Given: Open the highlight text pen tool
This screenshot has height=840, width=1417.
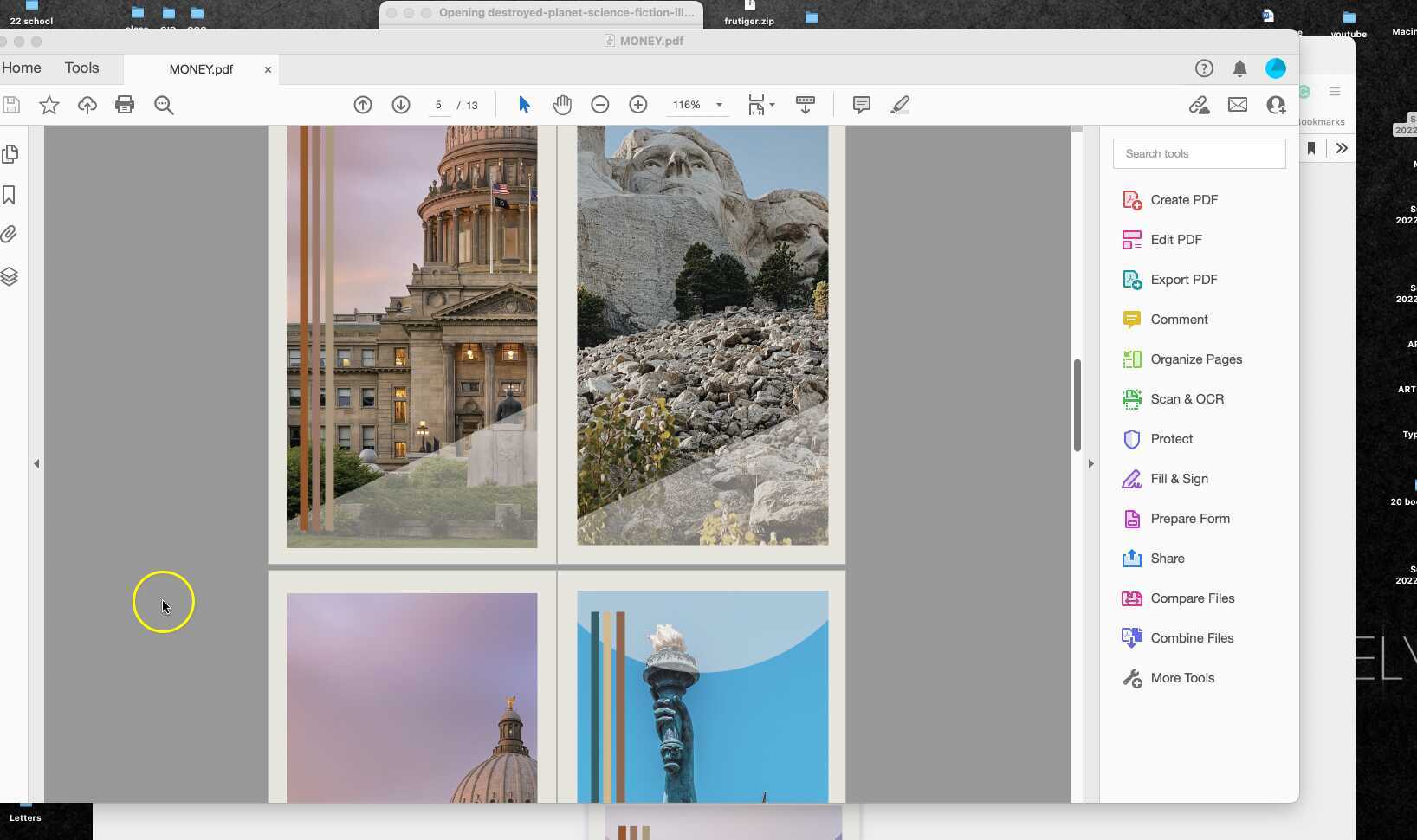Looking at the screenshot, I should point(900,105).
